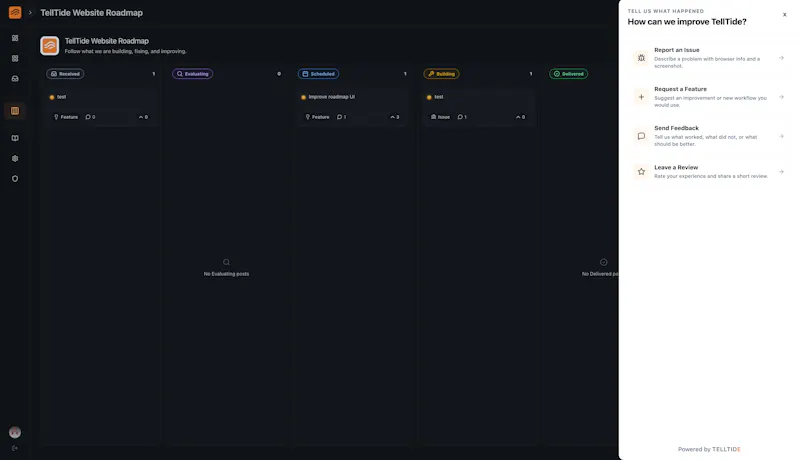Click the large TellTide roadmap logo tile
Viewport: 800px width, 460px height.
pos(49,45)
